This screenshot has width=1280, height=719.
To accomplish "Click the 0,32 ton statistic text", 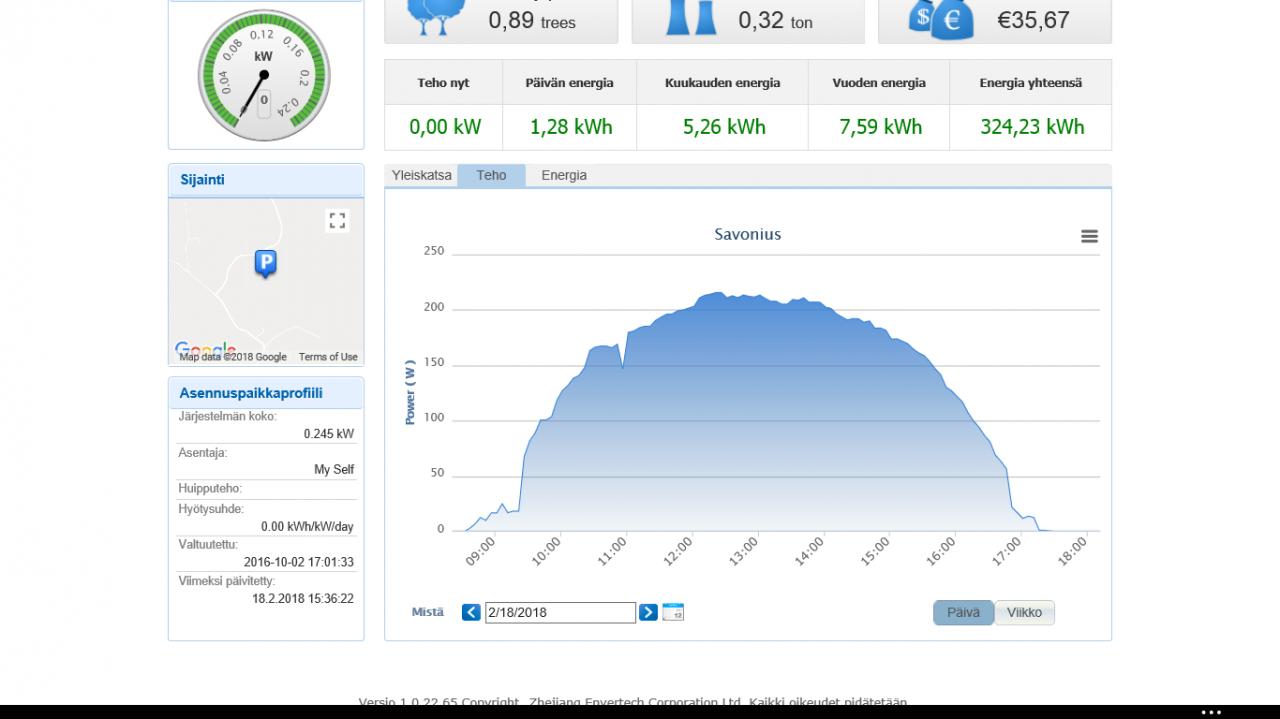I will 775,20.
